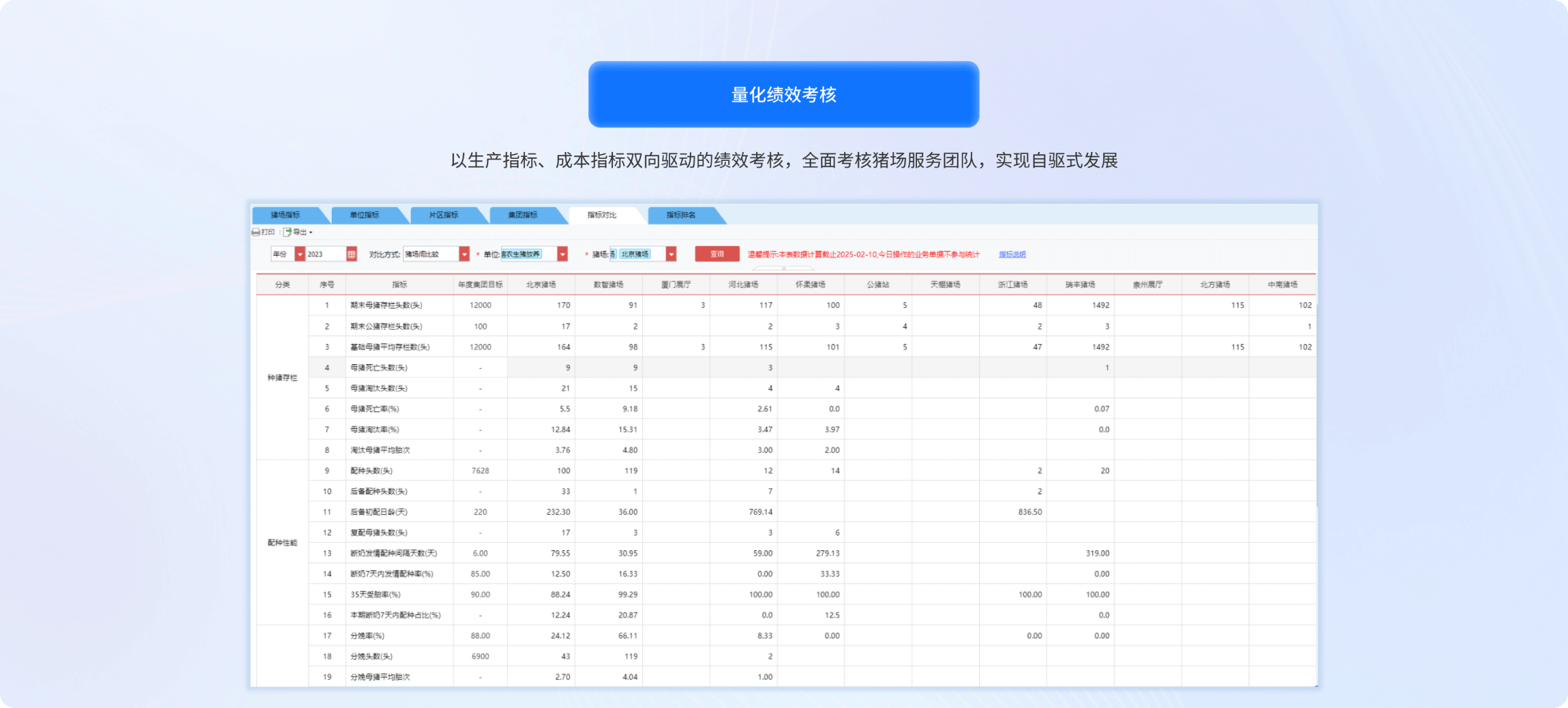Click the export (导出) icon
The height and width of the screenshot is (708, 1568).
tap(288, 232)
